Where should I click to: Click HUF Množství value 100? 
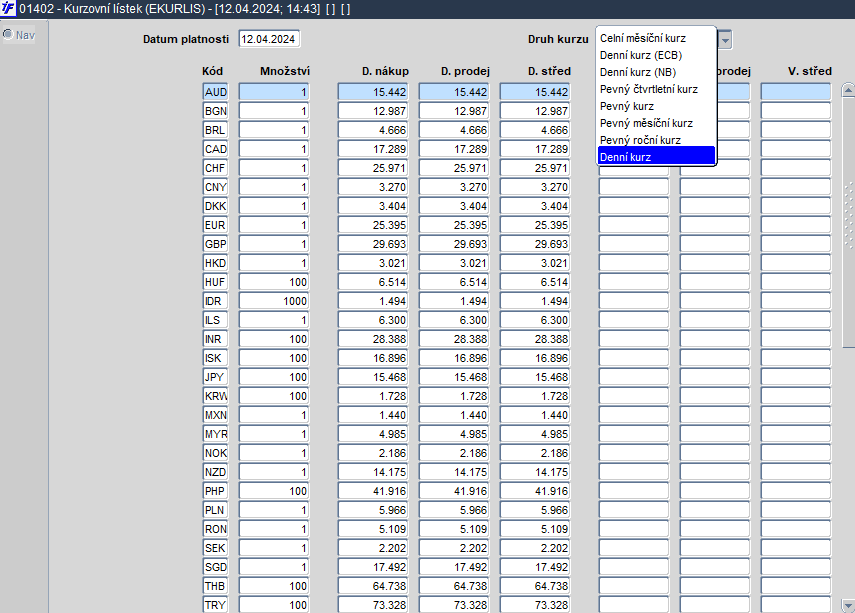[x=274, y=282]
